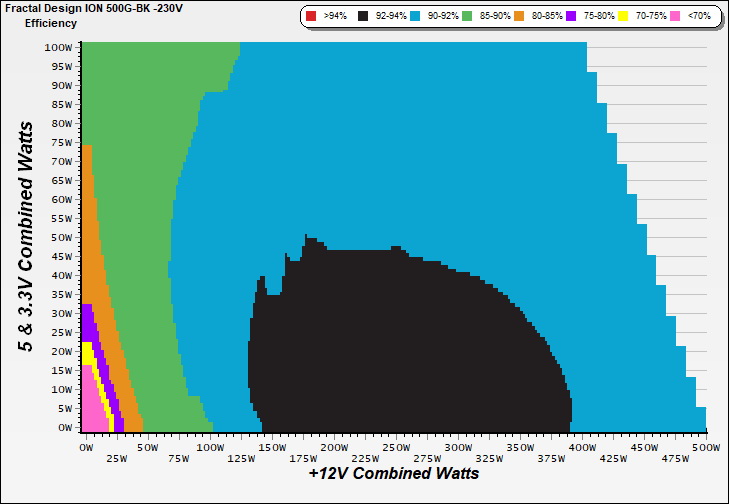Viewport: 729px width, 504px height.
Task: Click the yellow 70-75% legend swatch
Action: (x=623, y=17)
